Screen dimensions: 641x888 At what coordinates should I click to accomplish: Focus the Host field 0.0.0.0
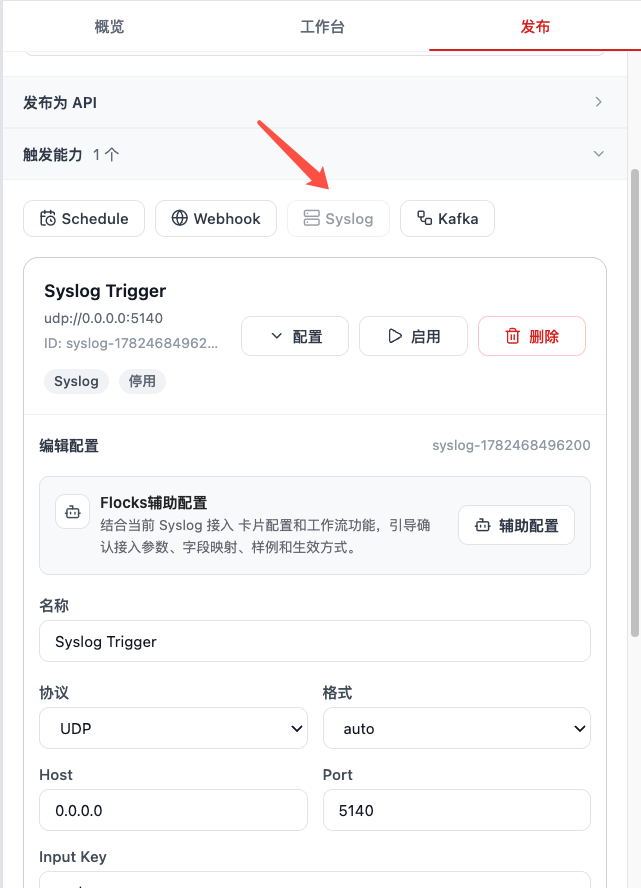(173, 810)
